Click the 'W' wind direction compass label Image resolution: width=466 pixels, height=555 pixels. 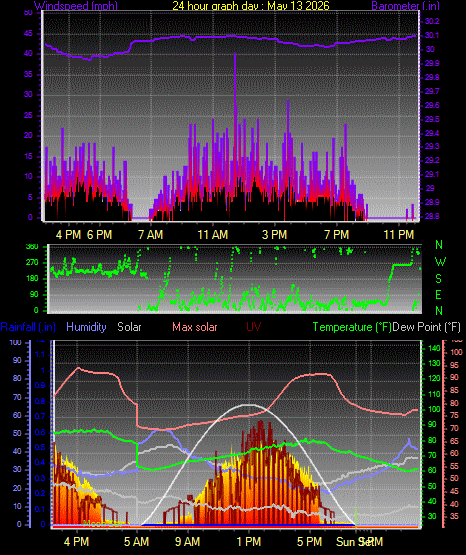tap(440, 262)
